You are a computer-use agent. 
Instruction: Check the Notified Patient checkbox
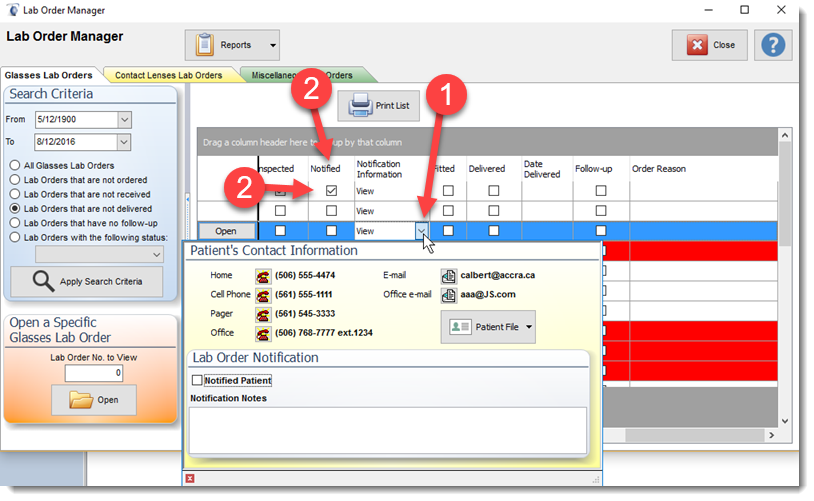tap(197, 380)
